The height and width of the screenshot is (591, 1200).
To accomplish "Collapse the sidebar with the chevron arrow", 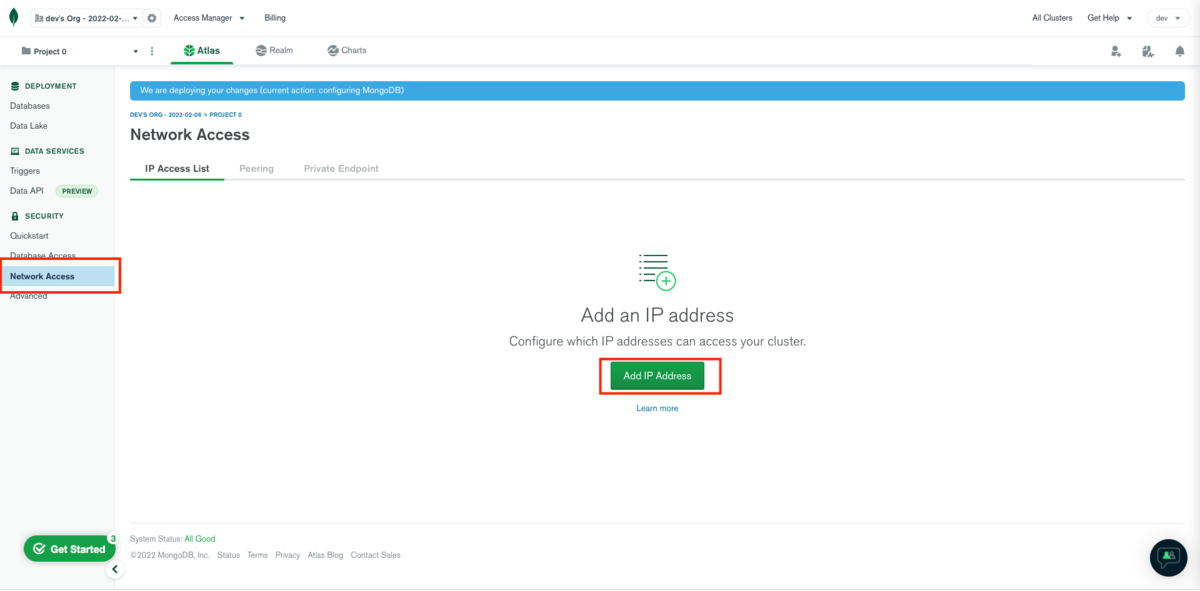I will pyautogui.click(x=115, y=569).
